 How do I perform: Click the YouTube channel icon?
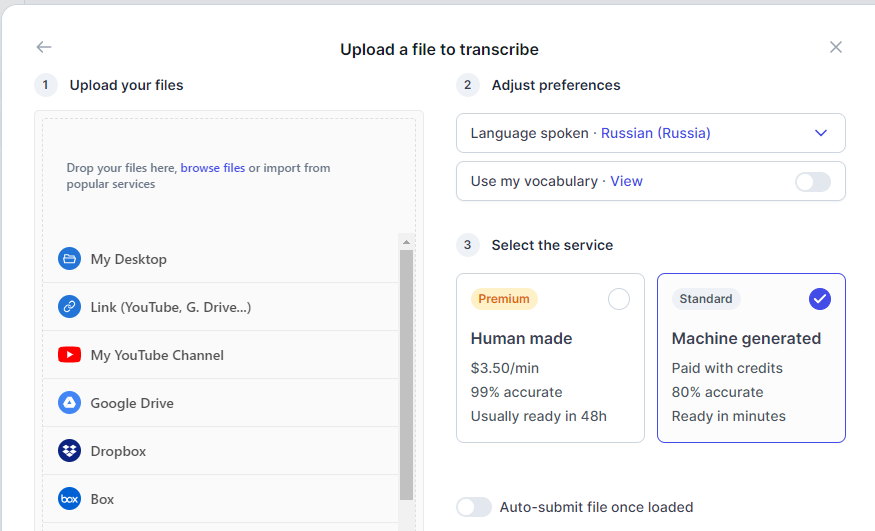pyautogui.click(x=69, y=355)
